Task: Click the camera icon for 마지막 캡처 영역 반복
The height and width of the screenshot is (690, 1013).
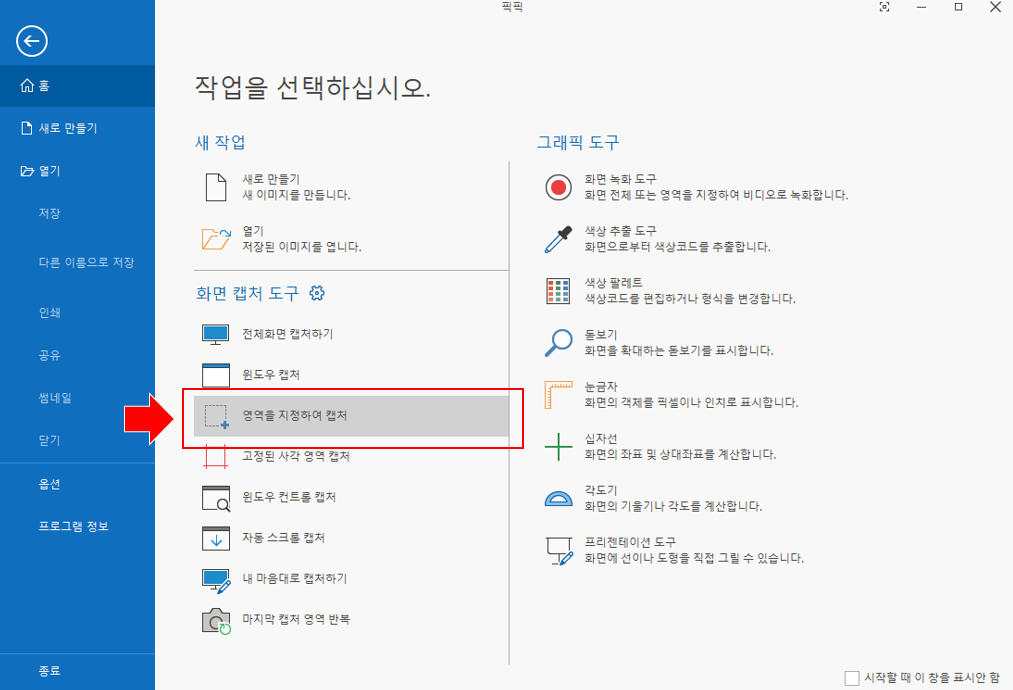Action: click(x=216, y=622)
